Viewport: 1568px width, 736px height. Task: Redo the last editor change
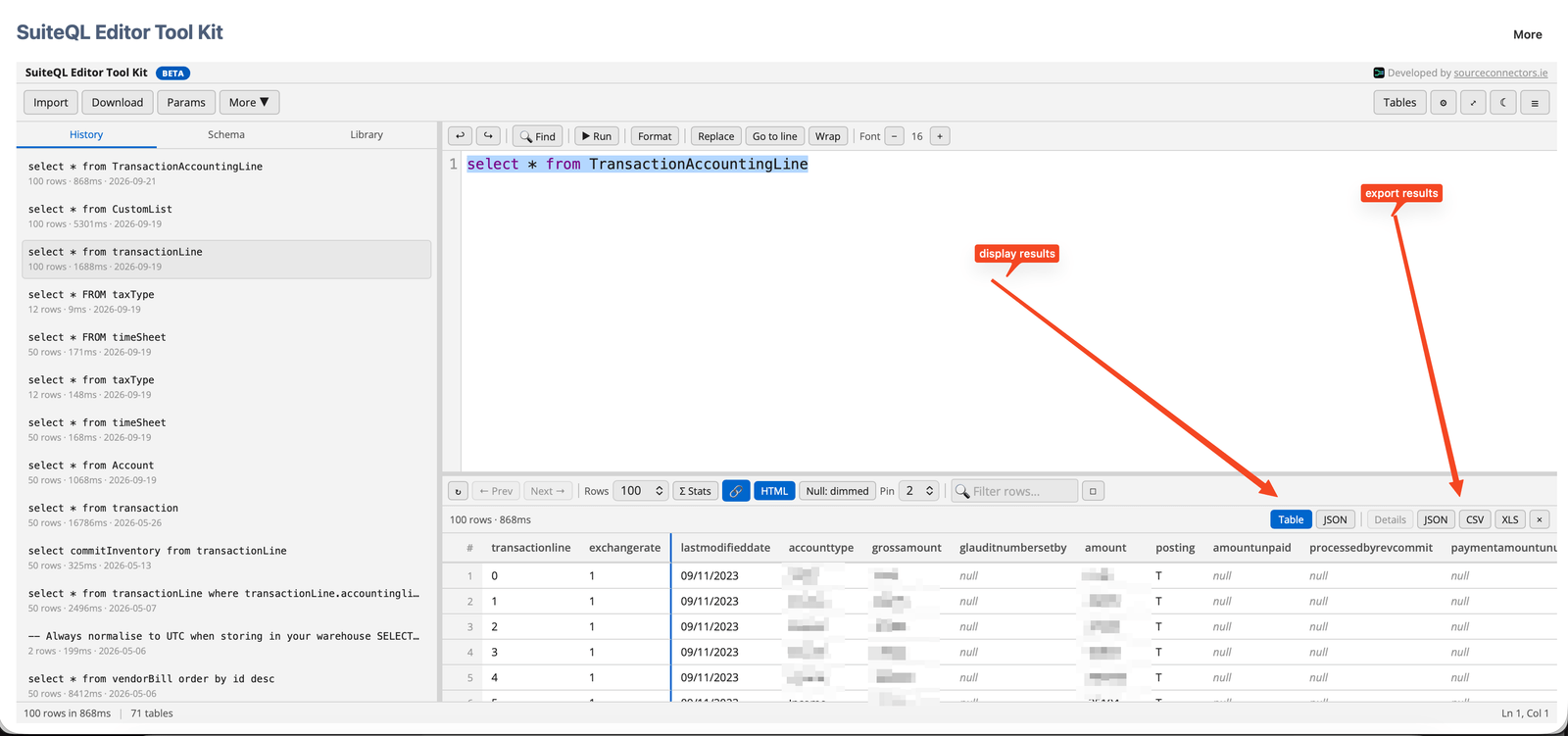pos(488,136)
